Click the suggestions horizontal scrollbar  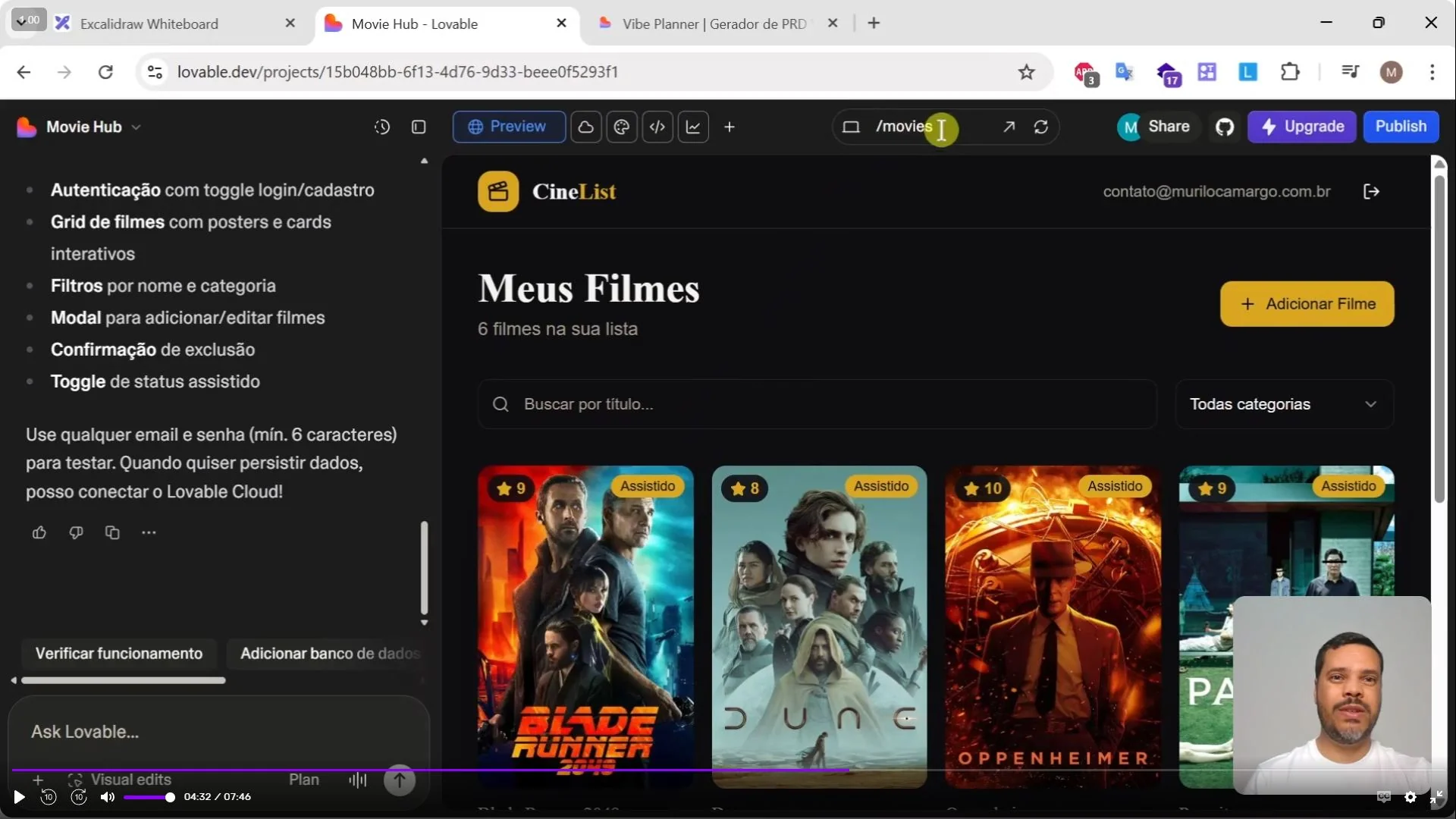click(124, 680)
